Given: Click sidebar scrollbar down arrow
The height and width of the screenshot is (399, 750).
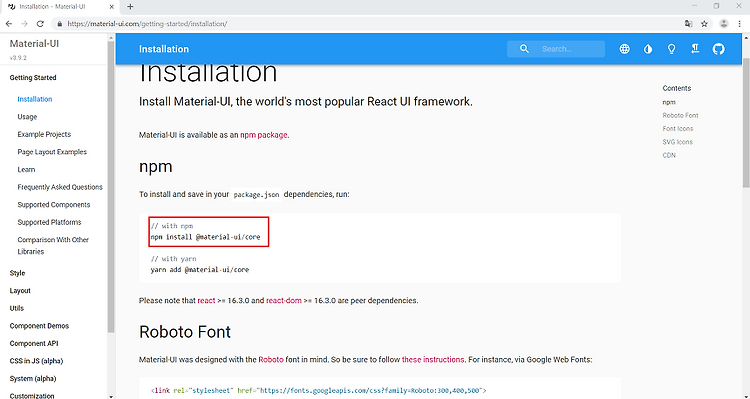Looking at the screenshot, I should [x=111, y=396].
